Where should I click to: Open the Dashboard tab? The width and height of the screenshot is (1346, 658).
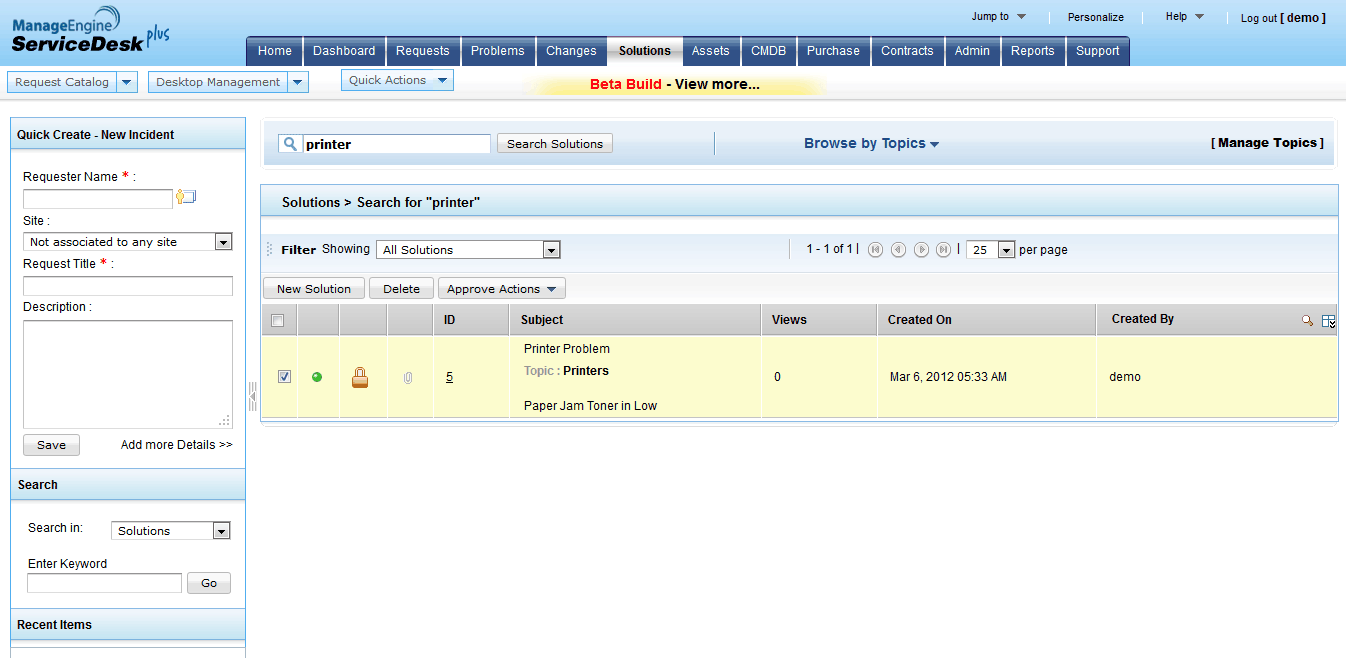[344, 51]
